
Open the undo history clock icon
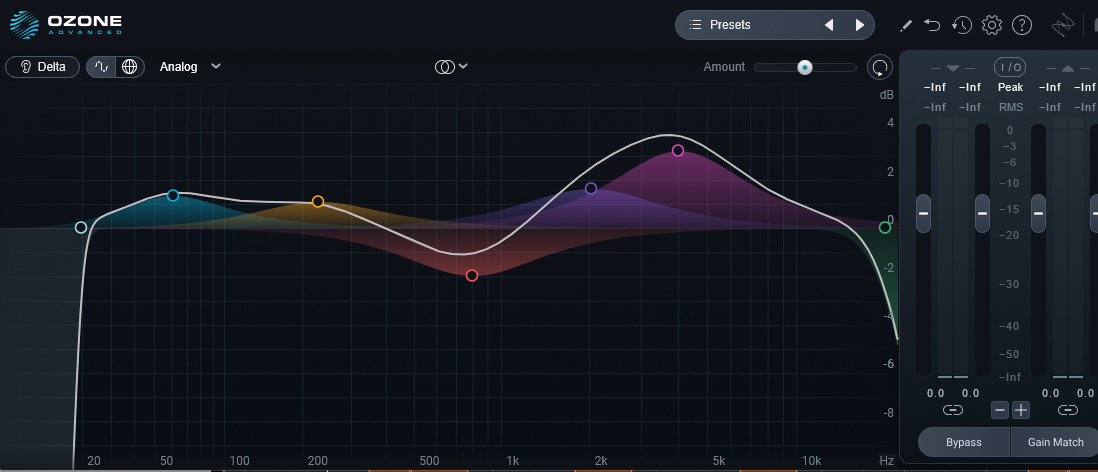961,25
